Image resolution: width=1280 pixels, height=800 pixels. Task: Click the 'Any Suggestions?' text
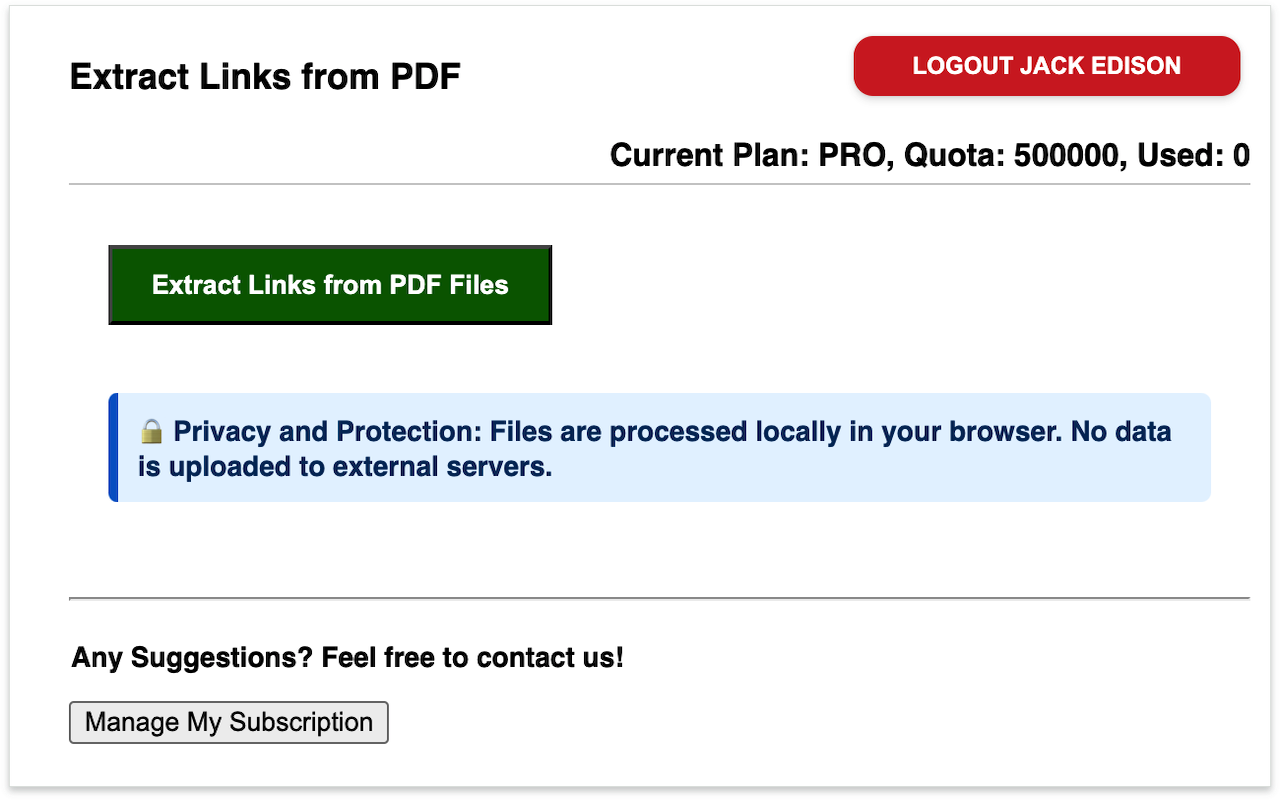(x=193, y=658)
